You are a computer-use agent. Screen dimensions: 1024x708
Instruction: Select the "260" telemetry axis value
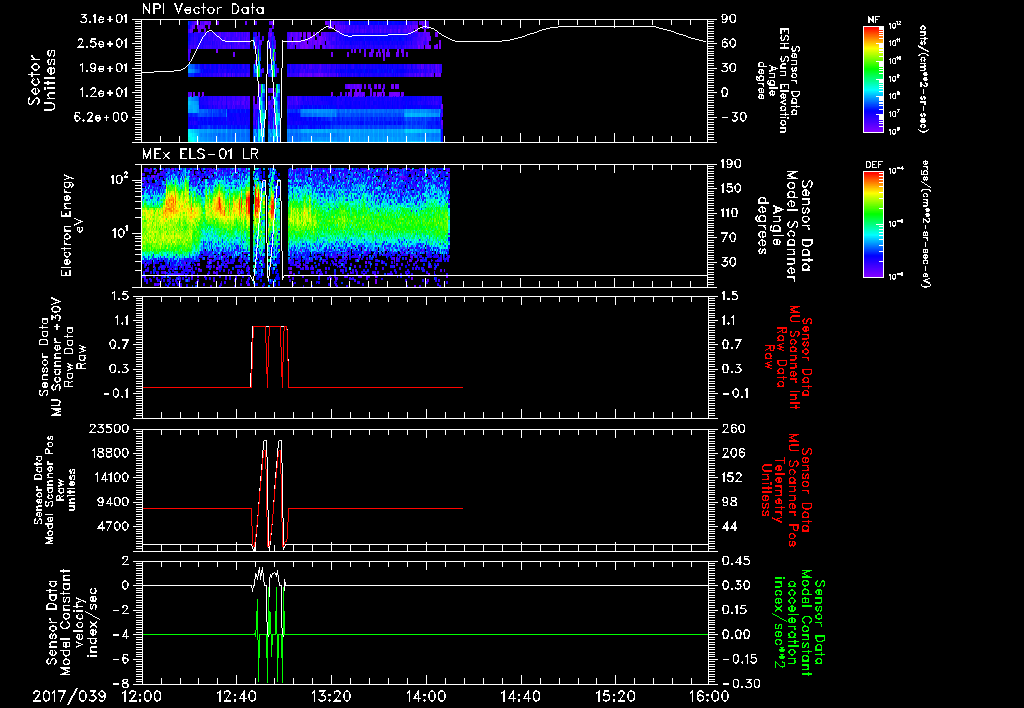(732, 429)
